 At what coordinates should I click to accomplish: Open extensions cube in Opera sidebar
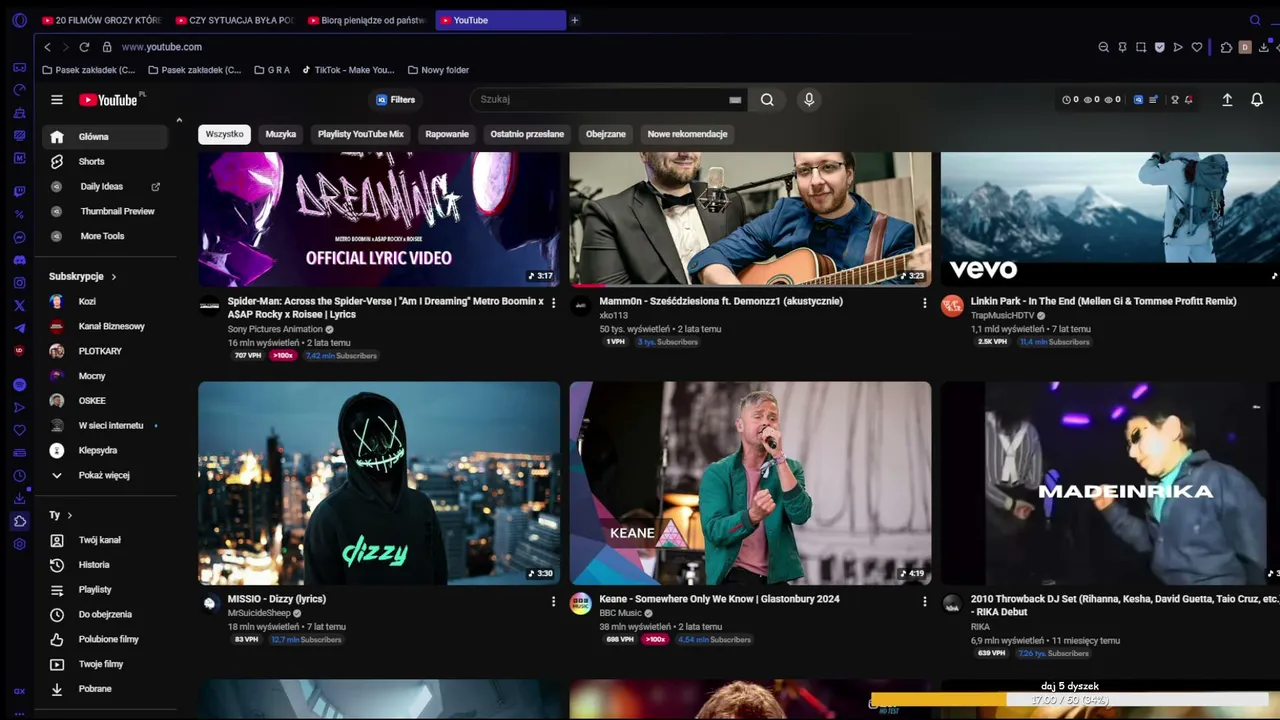19,521
